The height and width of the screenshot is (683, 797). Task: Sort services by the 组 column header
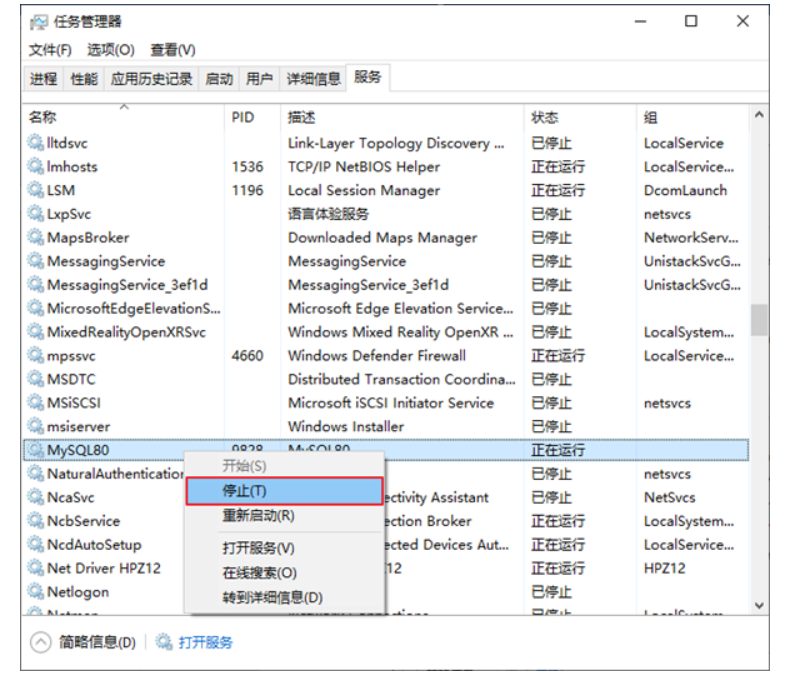click(x=692, y=117)
